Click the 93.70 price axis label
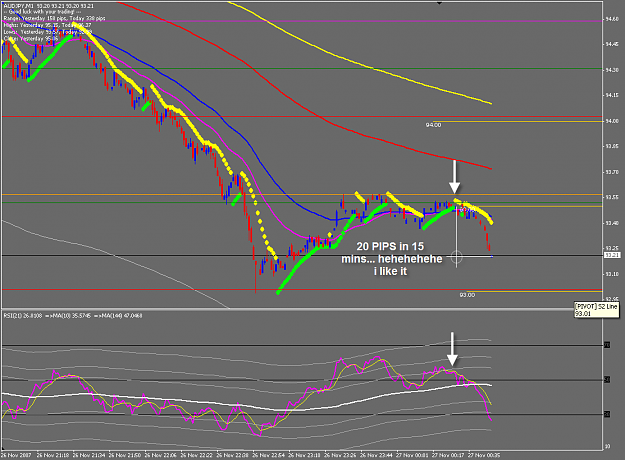Image resolution: width=625 pixels, height=460 pixels. [612, 172]
